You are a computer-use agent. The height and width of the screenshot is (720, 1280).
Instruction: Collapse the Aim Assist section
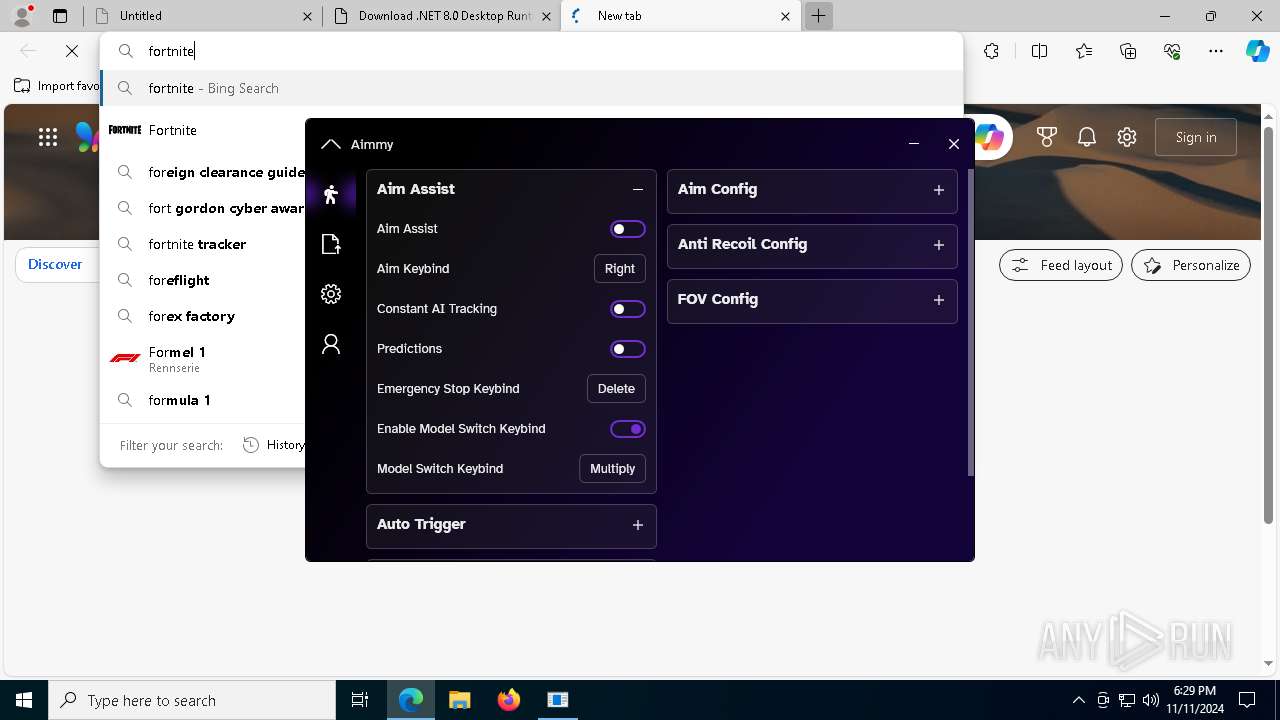(x=638, y=189)
